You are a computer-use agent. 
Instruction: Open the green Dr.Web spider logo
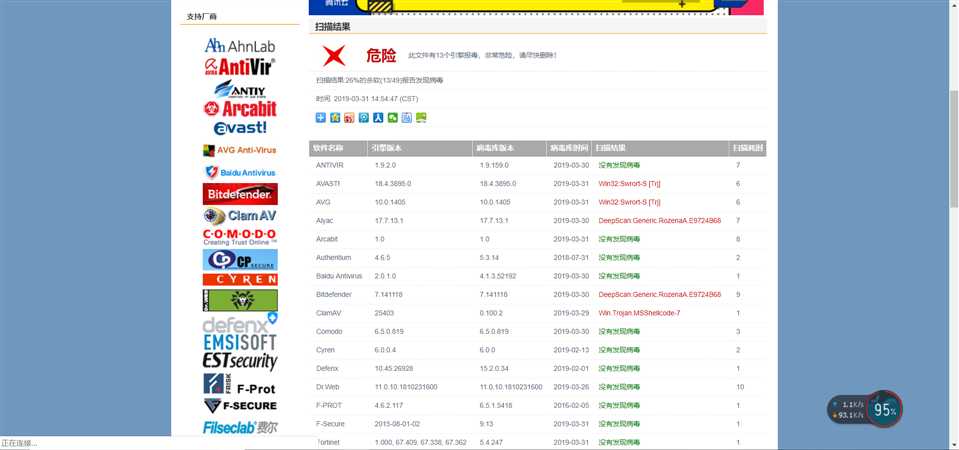point(240,300)
